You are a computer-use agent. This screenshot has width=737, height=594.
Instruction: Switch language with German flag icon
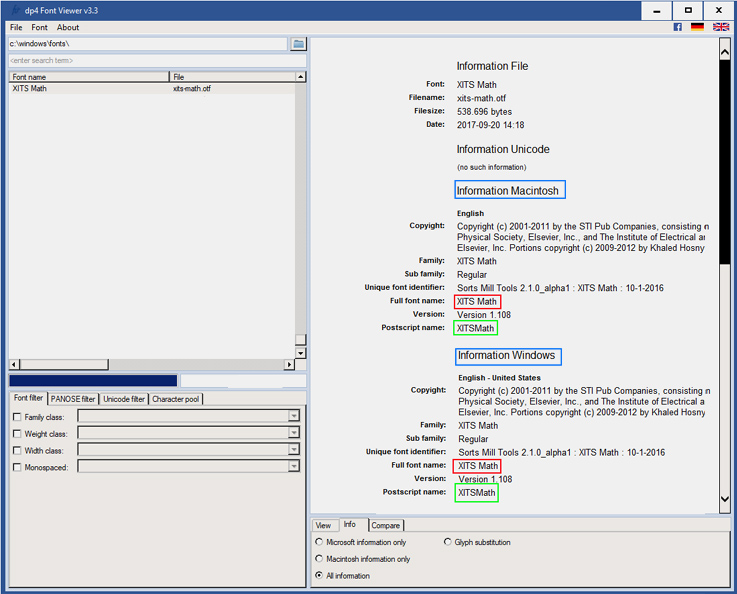tap(697, 27)
